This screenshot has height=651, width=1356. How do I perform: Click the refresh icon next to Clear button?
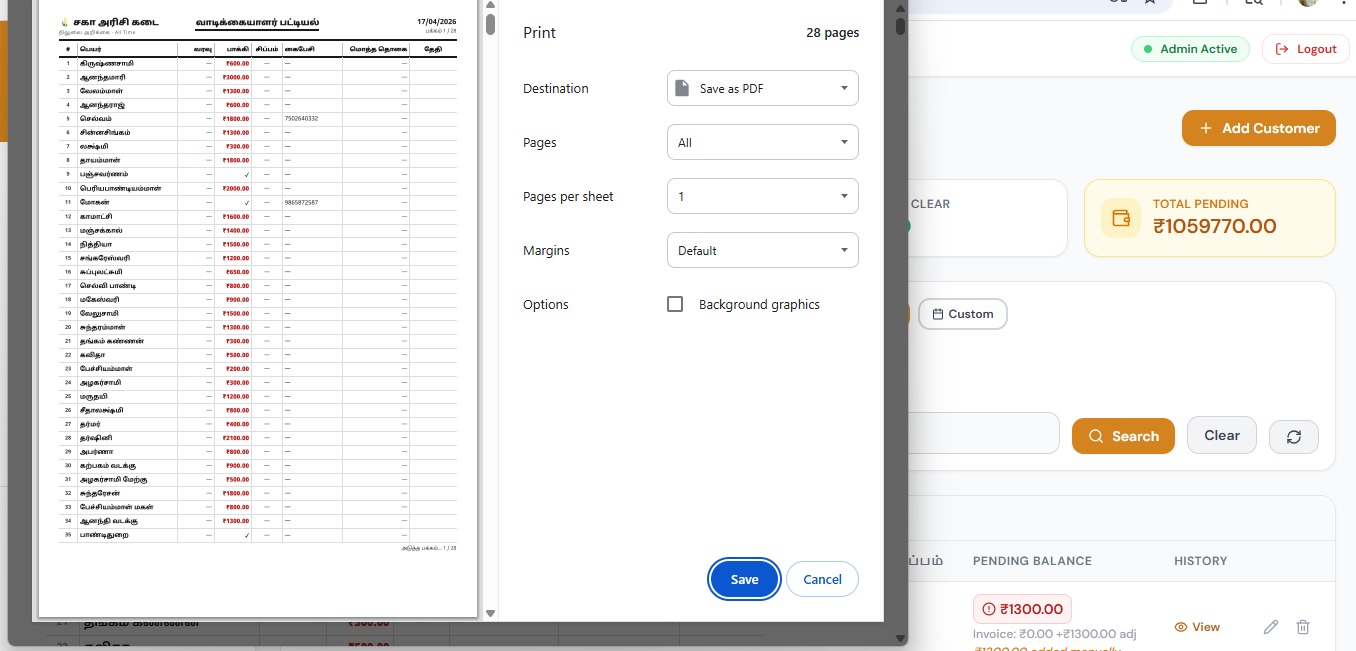click(1293, 436)
